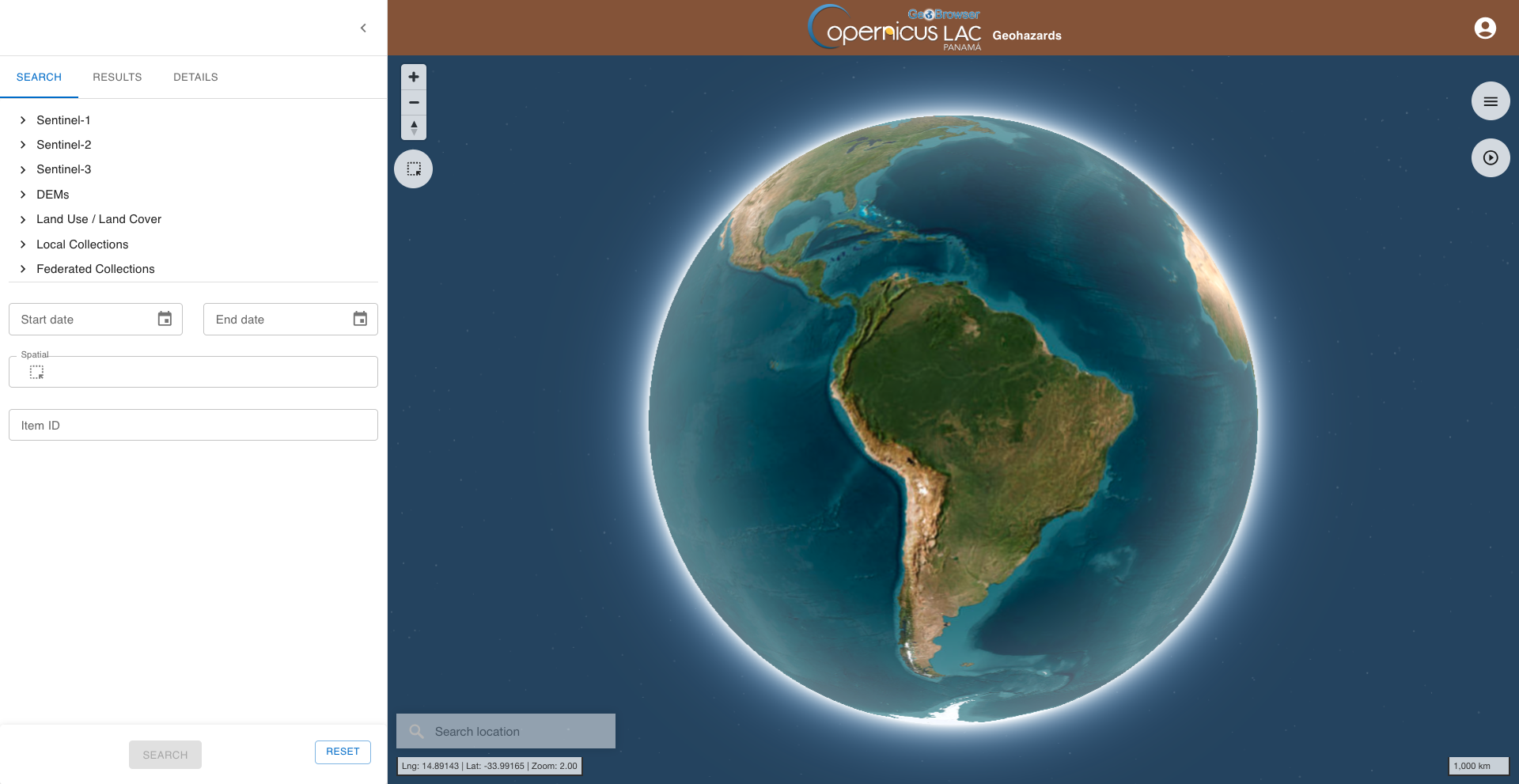
Task: Switch to the Details tab
Action: coord(195,77)
